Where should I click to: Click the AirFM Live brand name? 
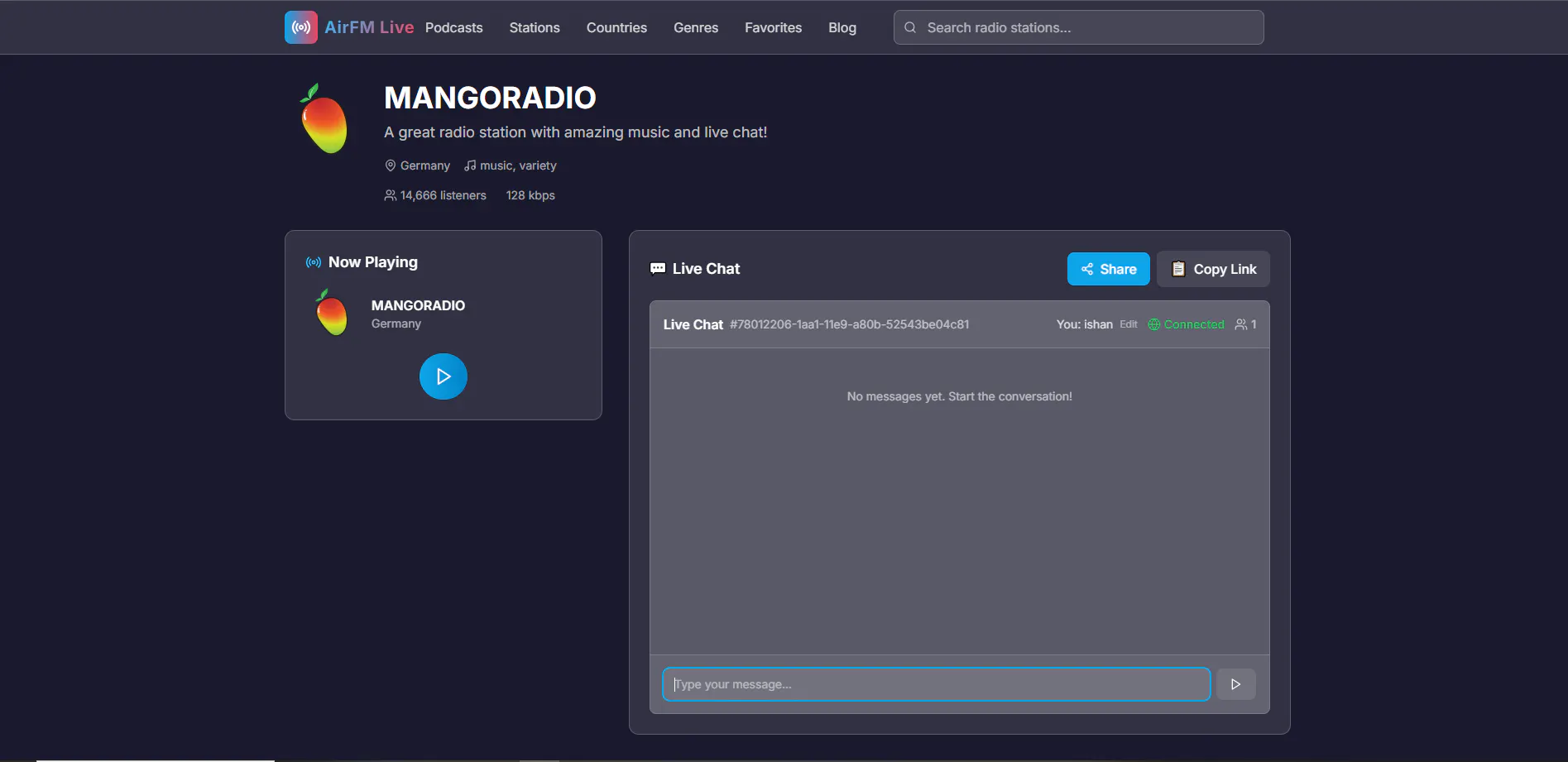point(369,27)
